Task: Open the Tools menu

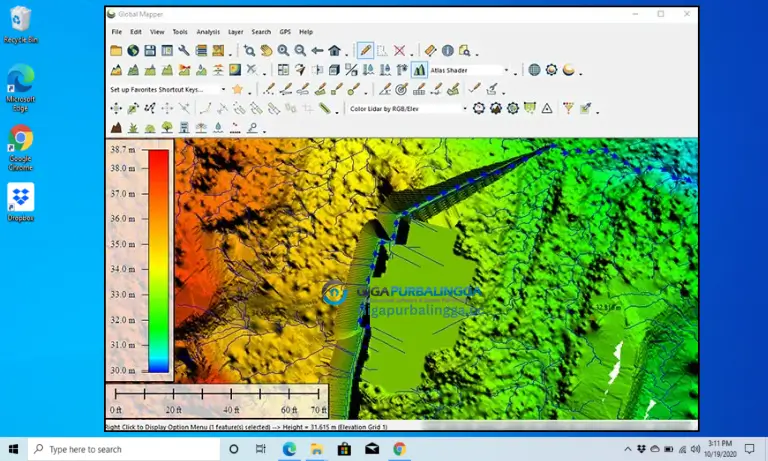Action: [x=180, y=32]
